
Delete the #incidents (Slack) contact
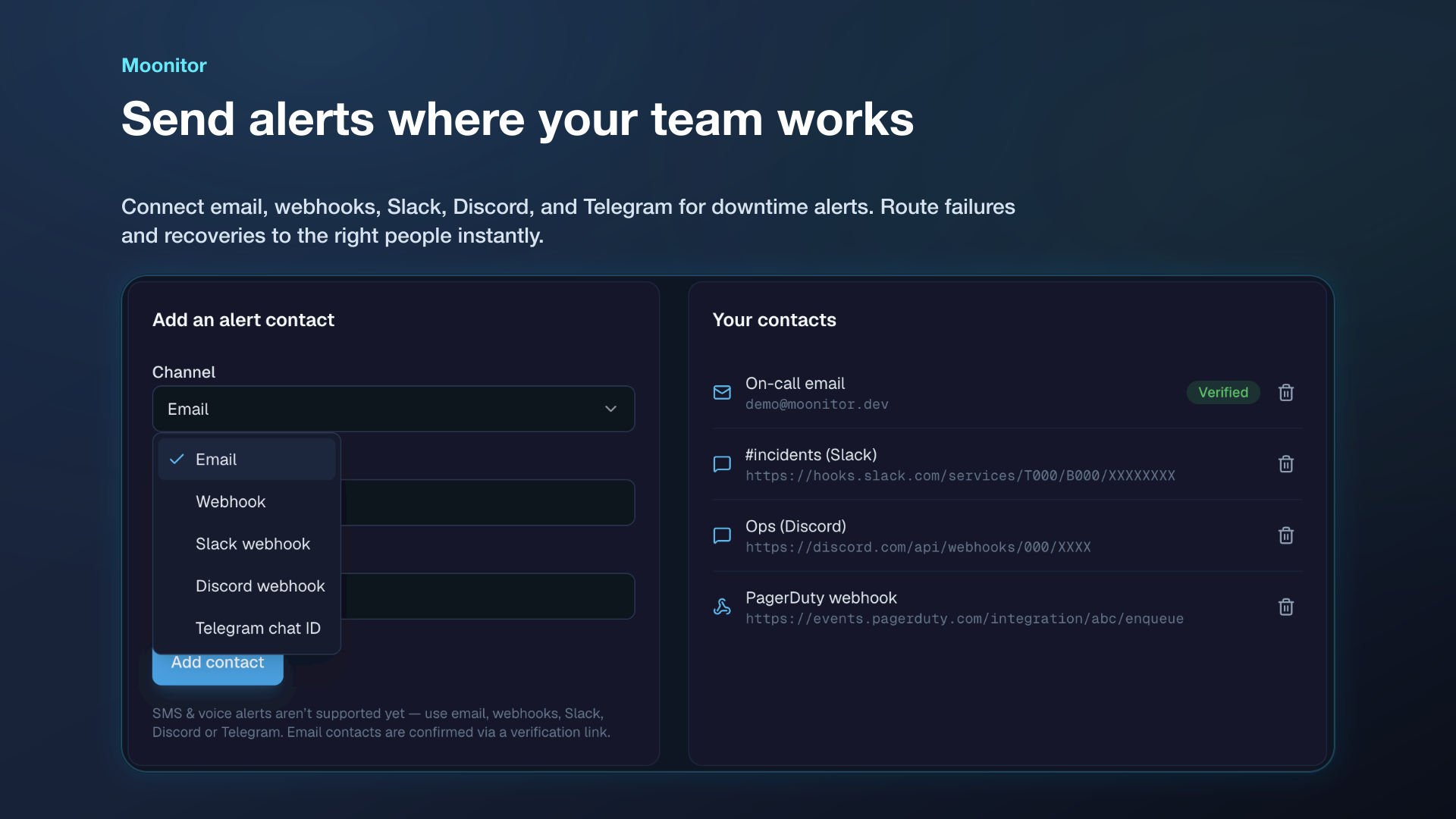1286,464
